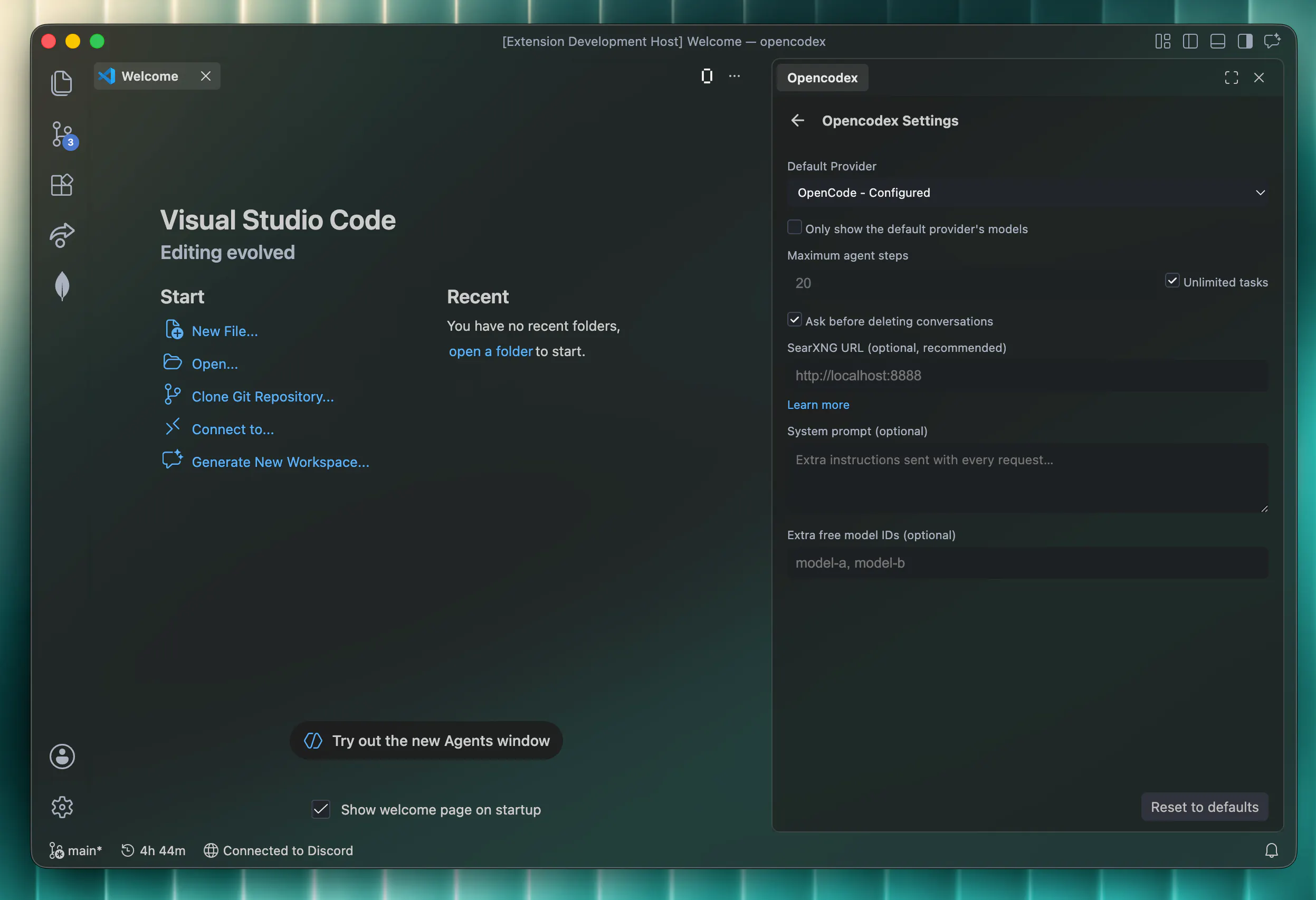
Task: Open Source Control view with 3 changes
Action: click(63, 135)
